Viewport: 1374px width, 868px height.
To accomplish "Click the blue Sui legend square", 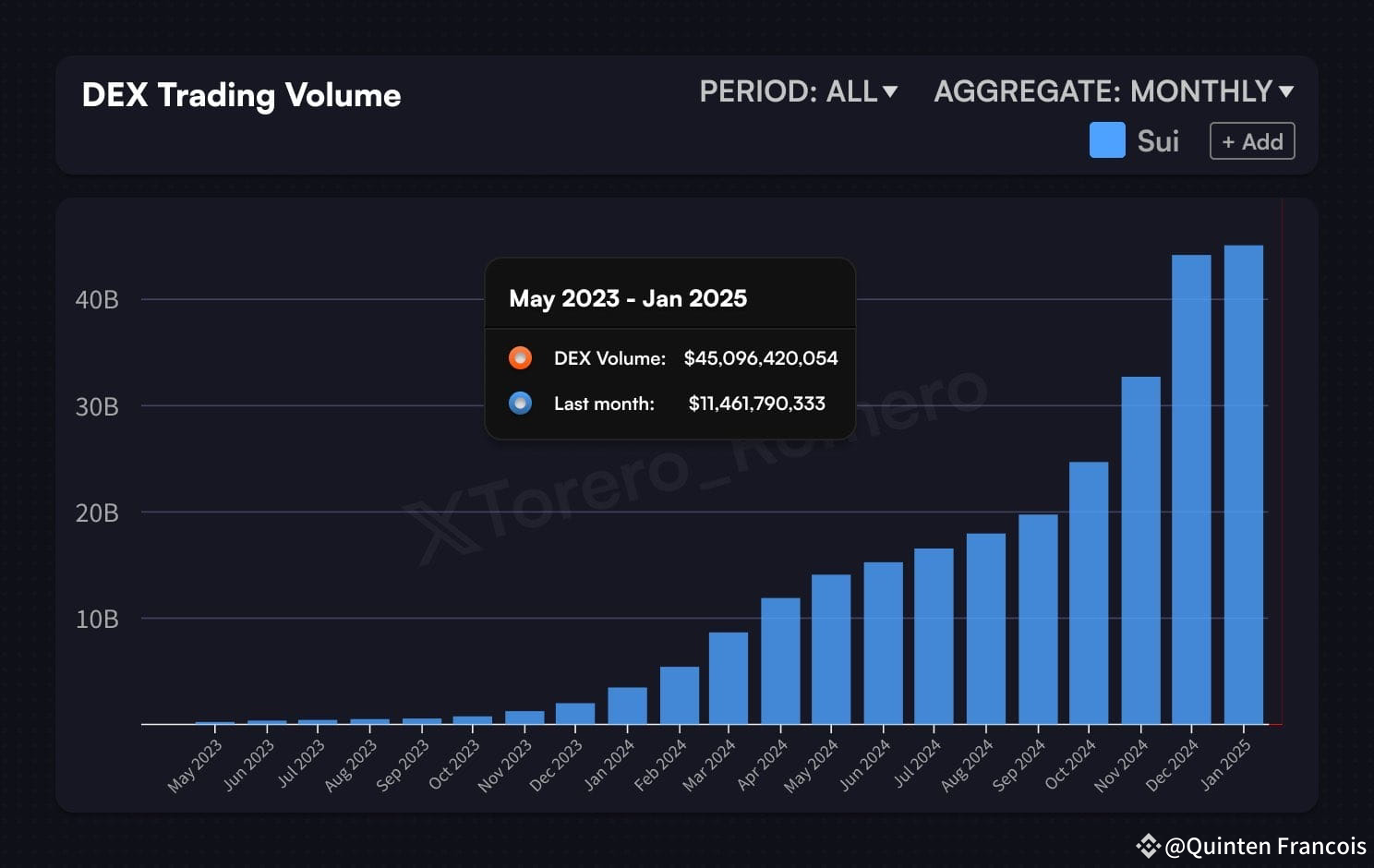I will coord(1106,140).
